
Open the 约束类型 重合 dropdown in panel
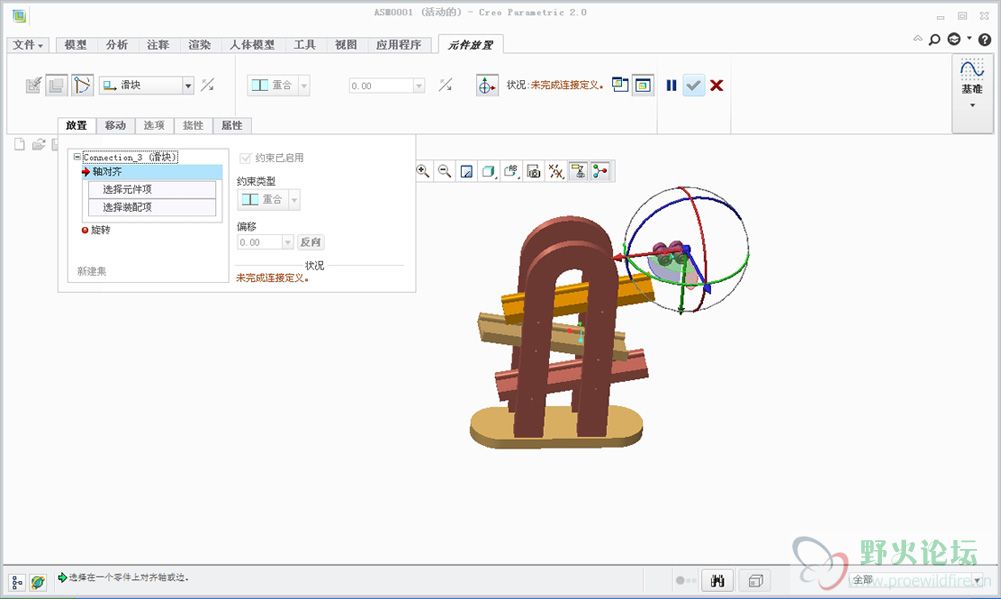(x=269, y=200)
